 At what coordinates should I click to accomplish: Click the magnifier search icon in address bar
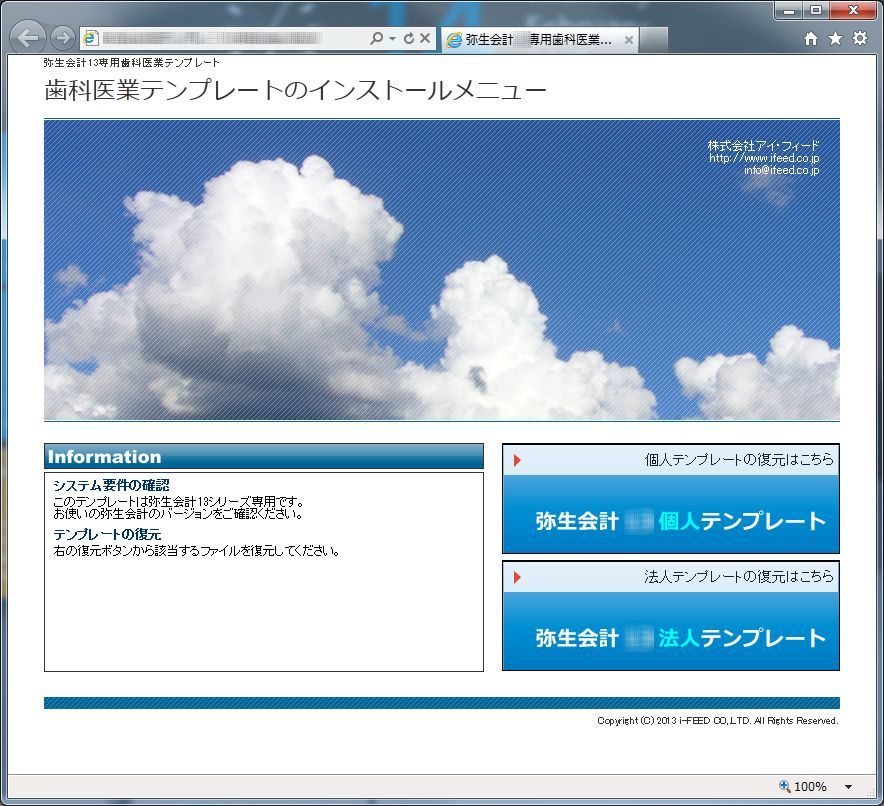[x=376, y=39]
